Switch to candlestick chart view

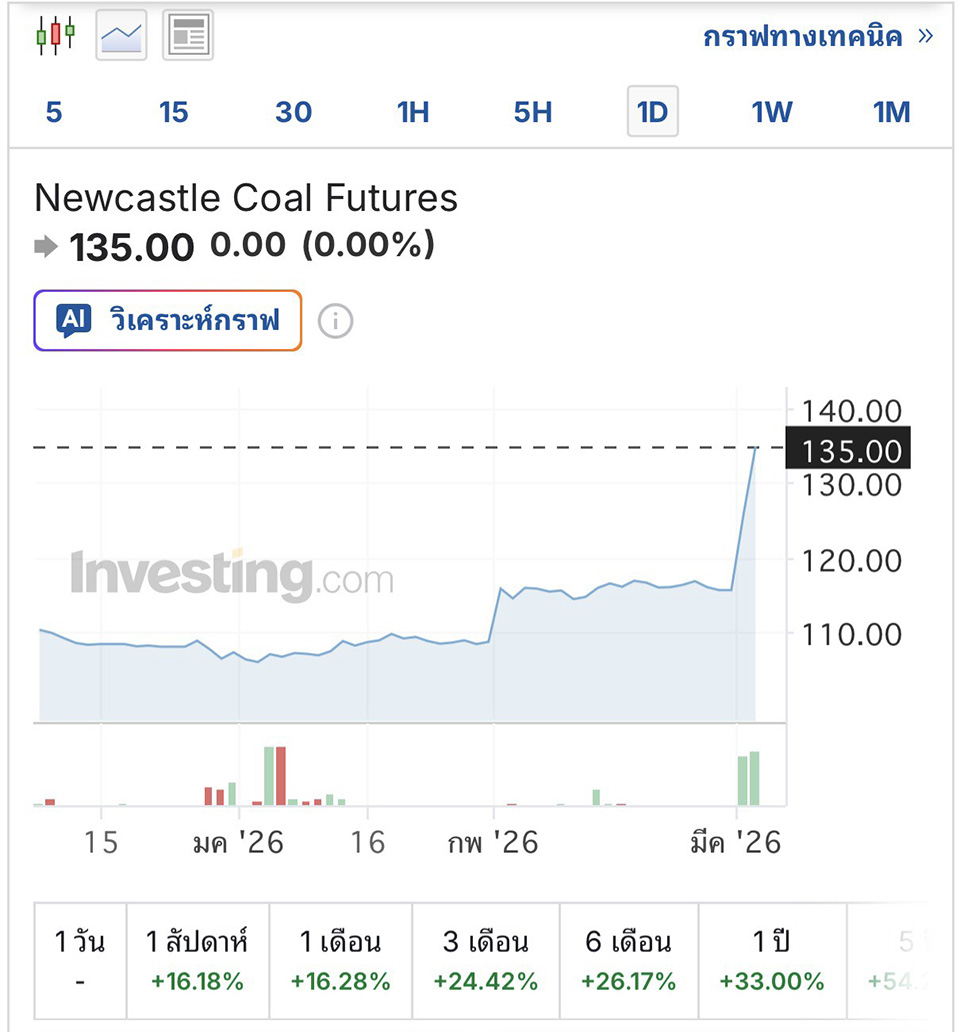point(56,36)
